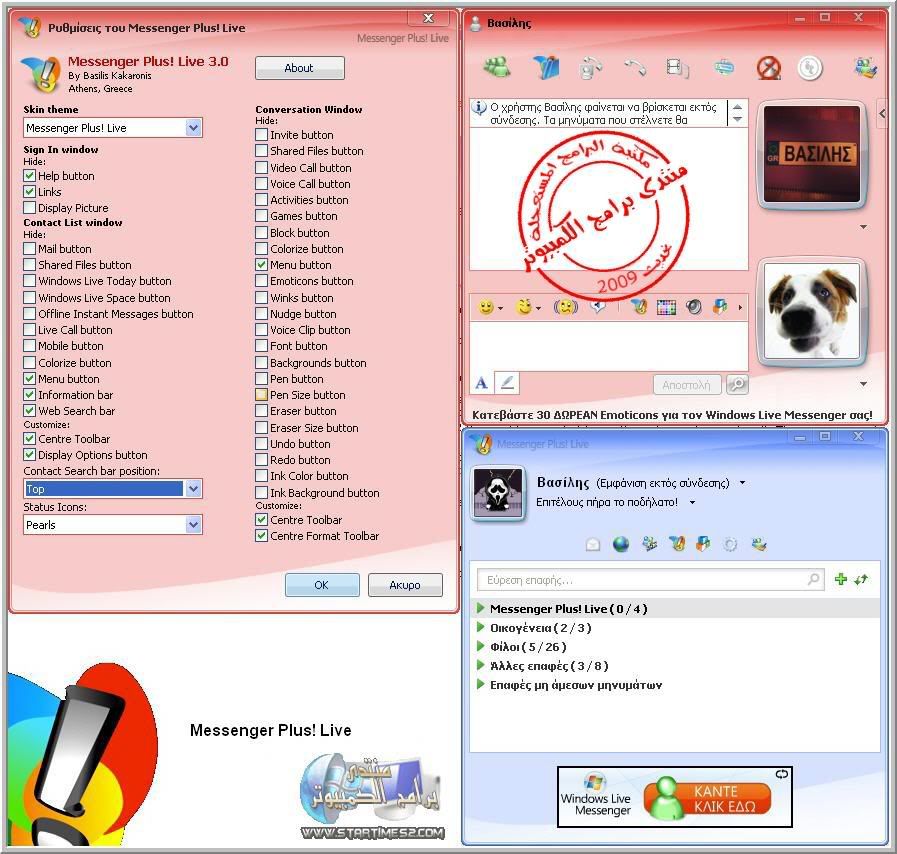Viewport: 897px width, 854px height.
Task: Expand the Οικογένεια contact group
Action: 481,627
